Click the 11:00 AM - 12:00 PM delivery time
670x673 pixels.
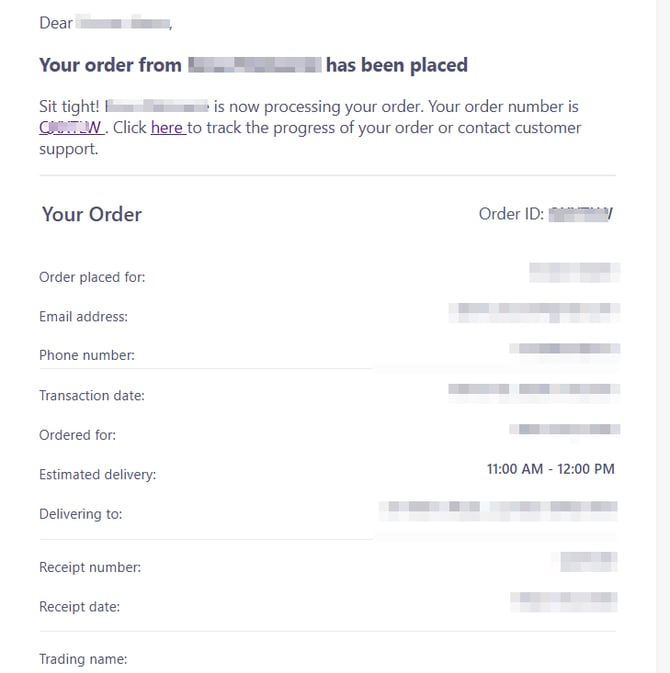coord(551,468)
